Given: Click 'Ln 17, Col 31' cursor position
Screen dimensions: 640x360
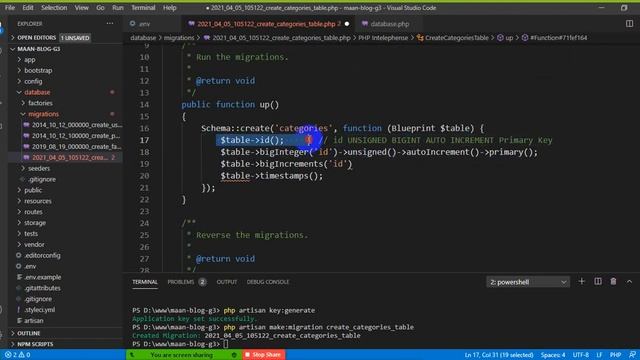Looking at the screenshot, I should click(x=499, y=355).
